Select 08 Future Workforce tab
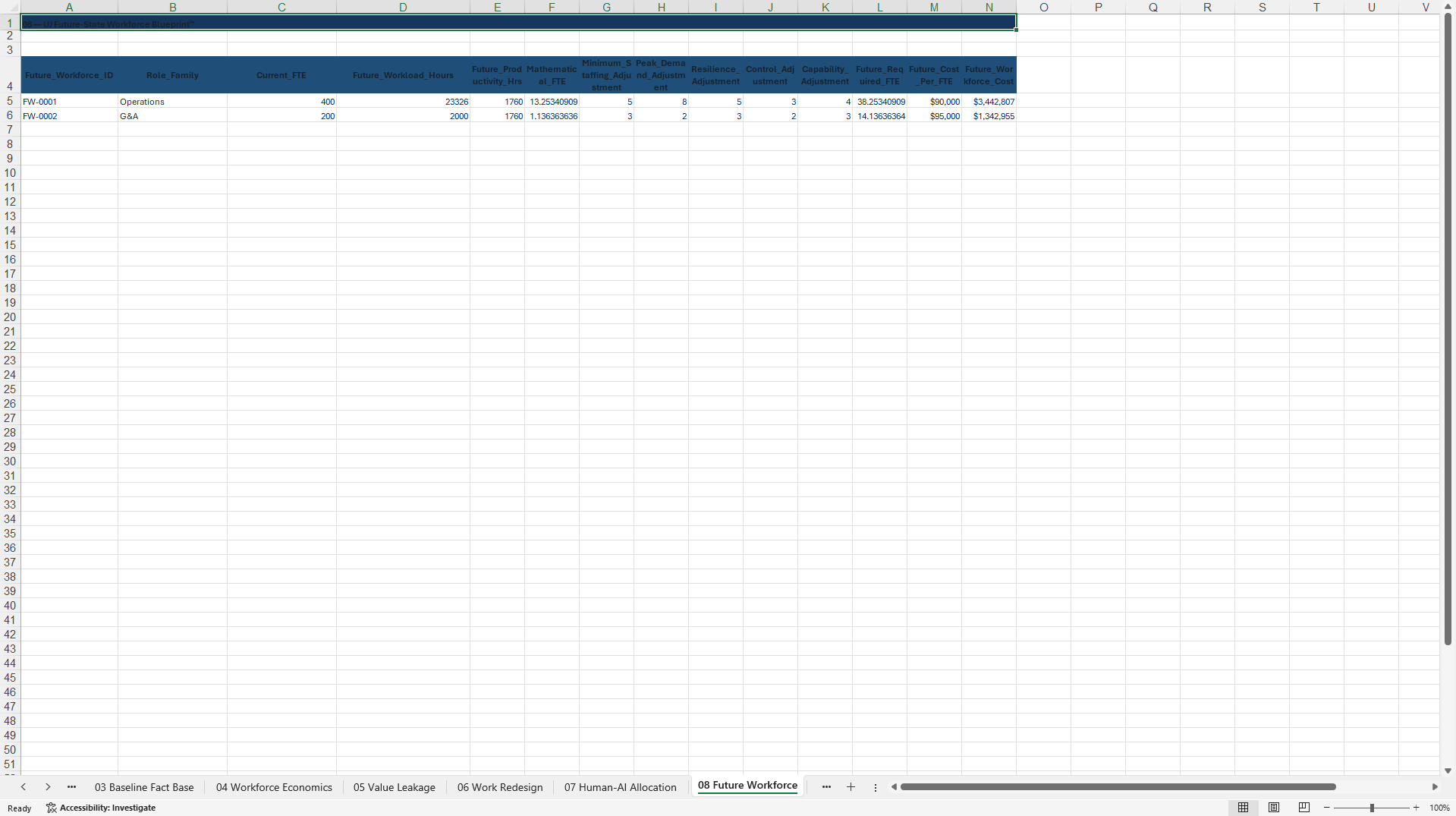Image resolution: width=1456 pixels, height=816 pixels. click(747, 786)
